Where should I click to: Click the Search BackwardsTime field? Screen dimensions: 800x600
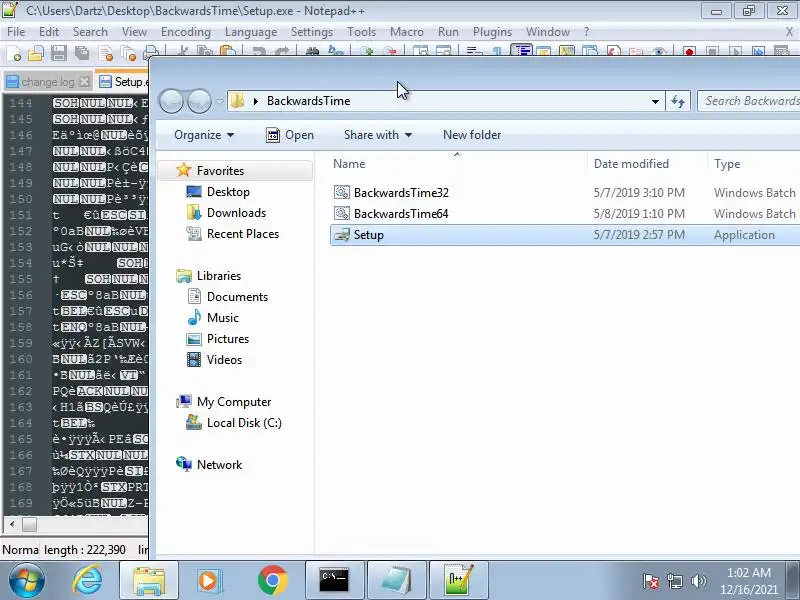pos(748,101)
